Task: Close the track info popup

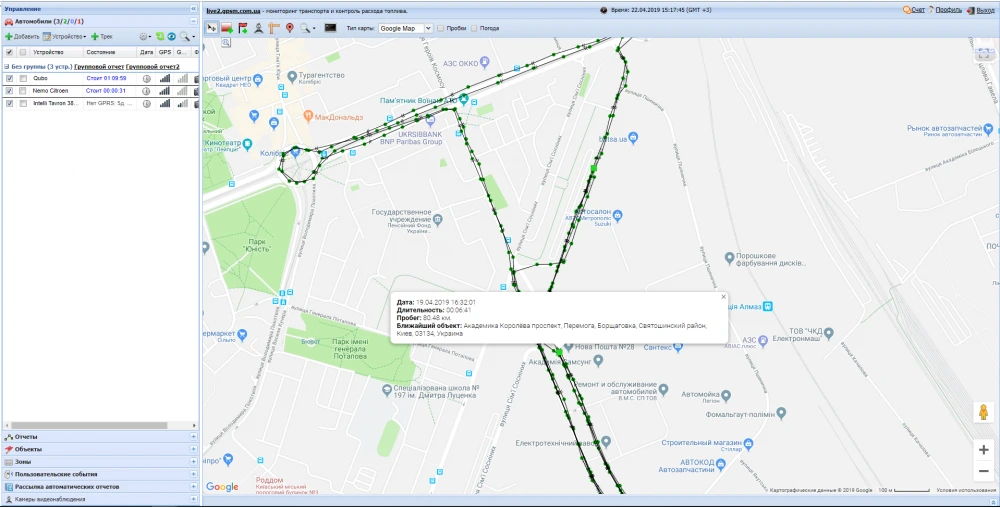Action: click(x=724, y=297)
